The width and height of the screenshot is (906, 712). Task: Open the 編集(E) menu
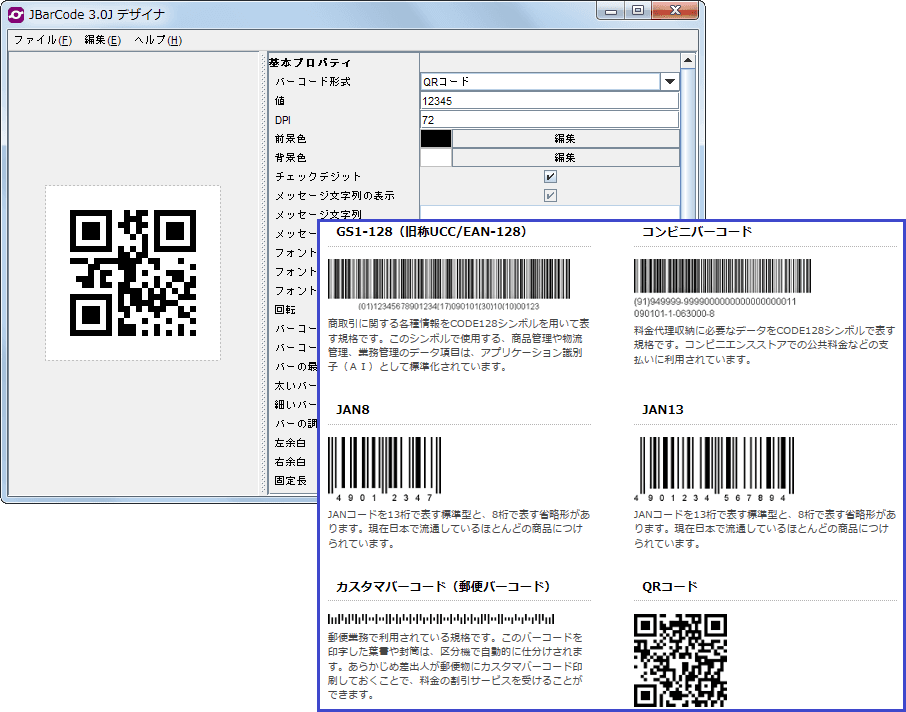[x=102, y=40]
